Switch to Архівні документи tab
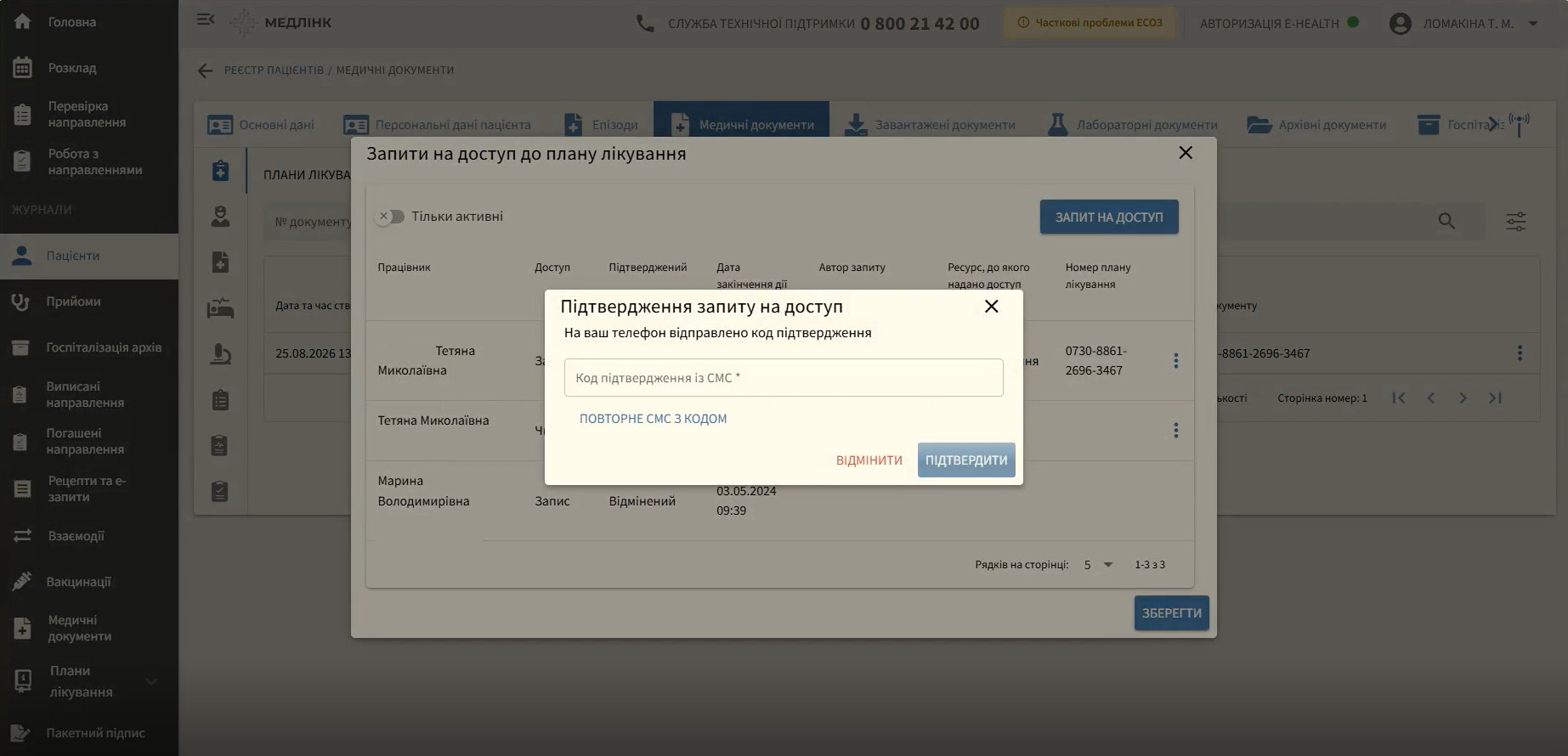This screenshot has height=756, width=1568. pos(1316,125)
